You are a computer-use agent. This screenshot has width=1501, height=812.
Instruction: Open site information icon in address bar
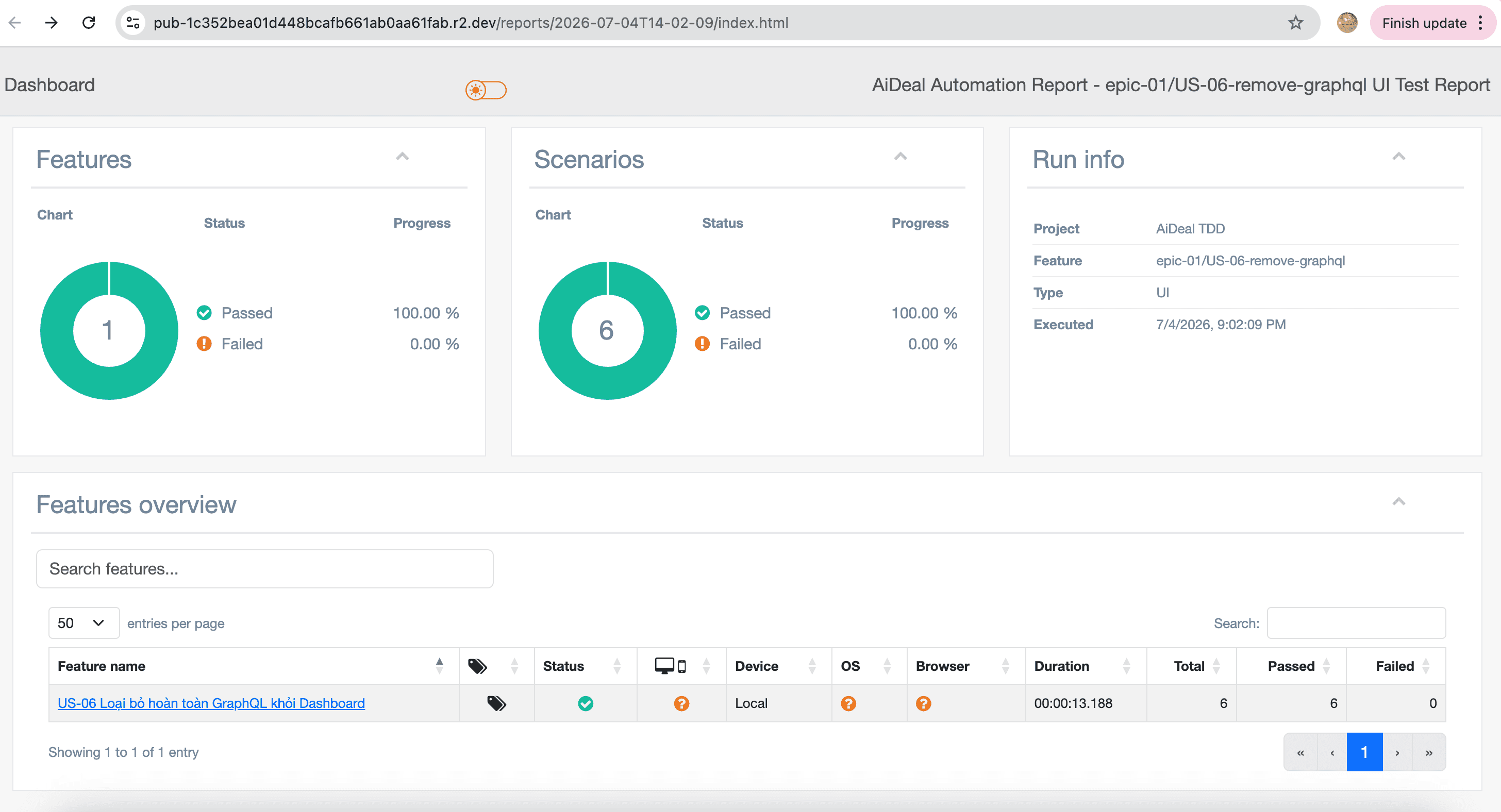point(133,23)
